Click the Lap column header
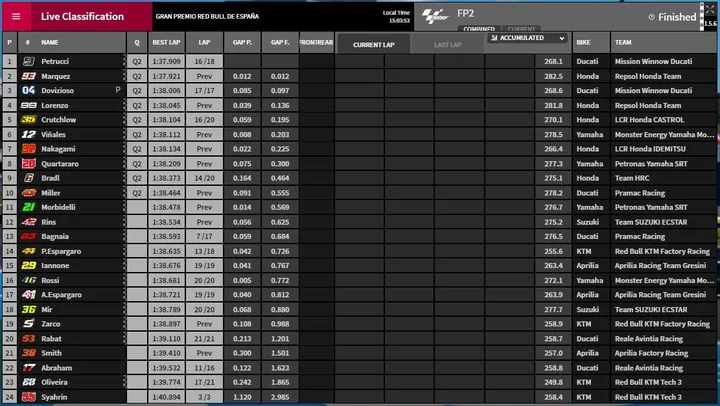This screenshot has width=720, height=406. coord(204,42)
